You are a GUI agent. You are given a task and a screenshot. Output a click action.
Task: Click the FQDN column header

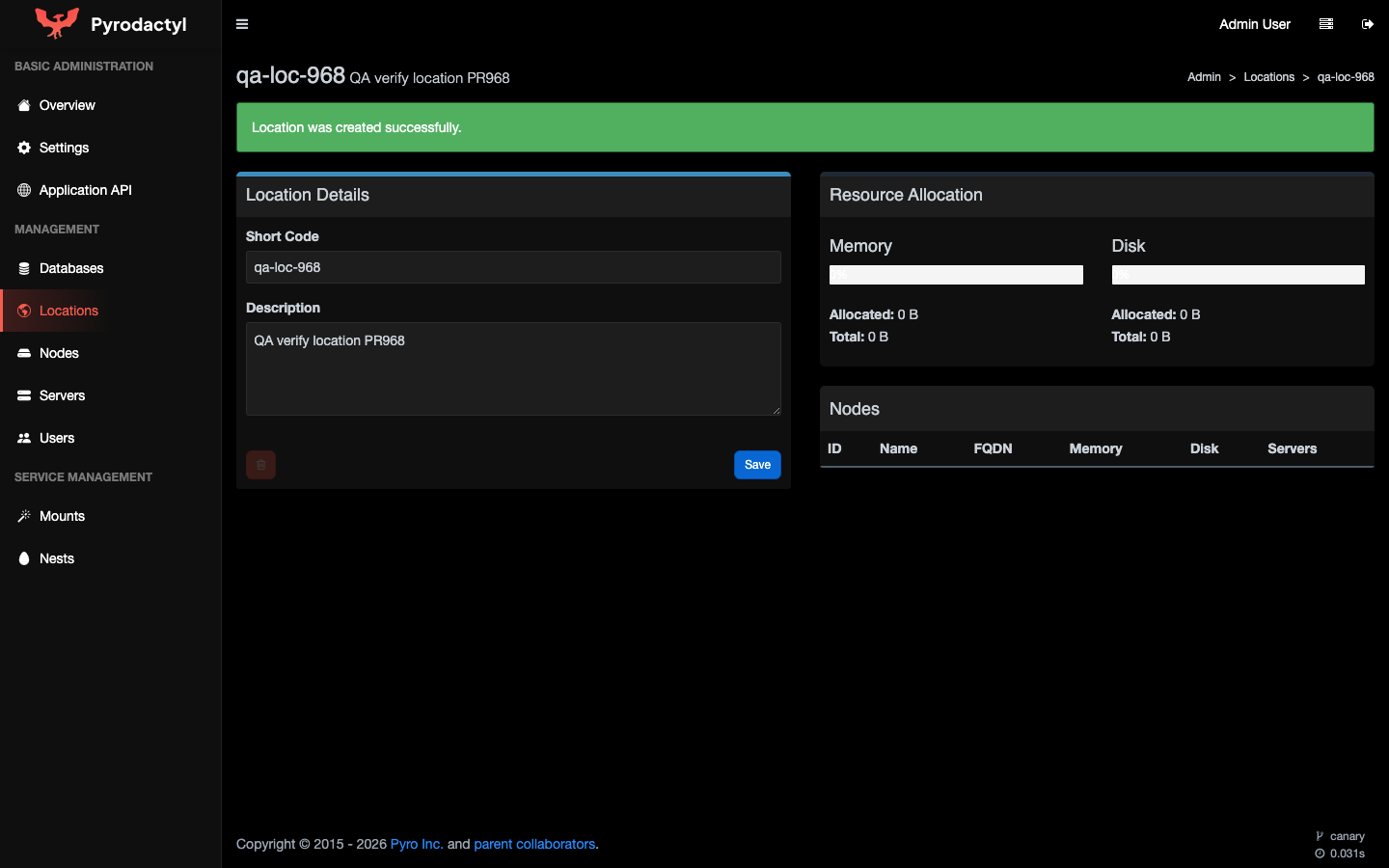(993, 448)
